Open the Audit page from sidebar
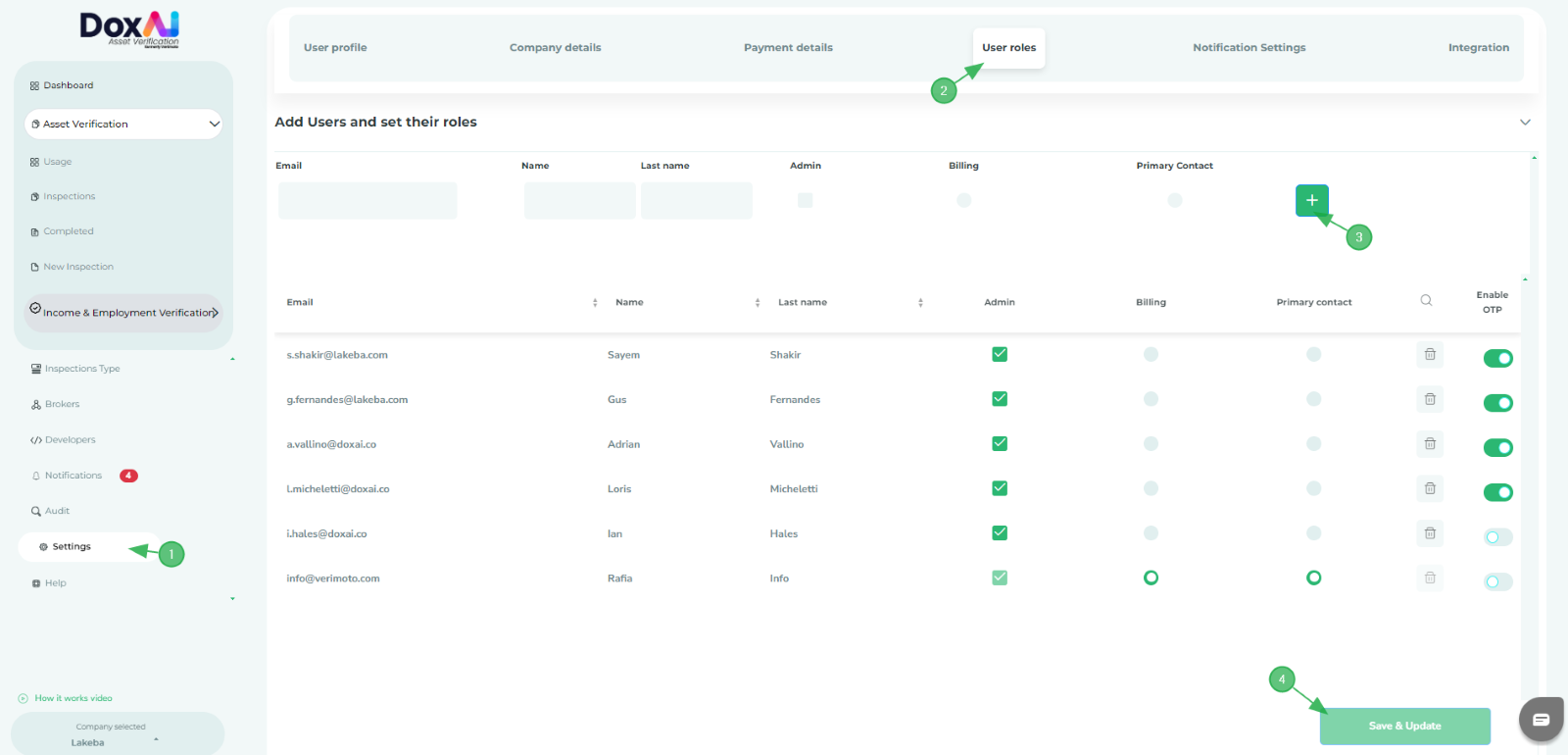 57,511
